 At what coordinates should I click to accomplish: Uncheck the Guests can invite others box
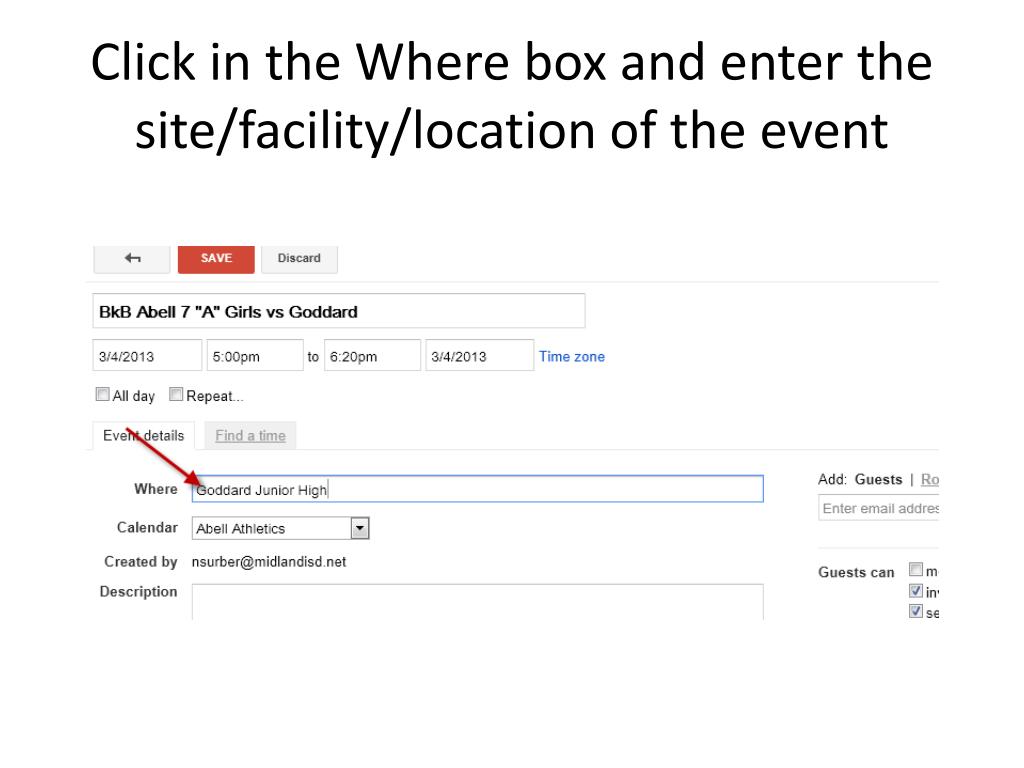coord(916,590)
